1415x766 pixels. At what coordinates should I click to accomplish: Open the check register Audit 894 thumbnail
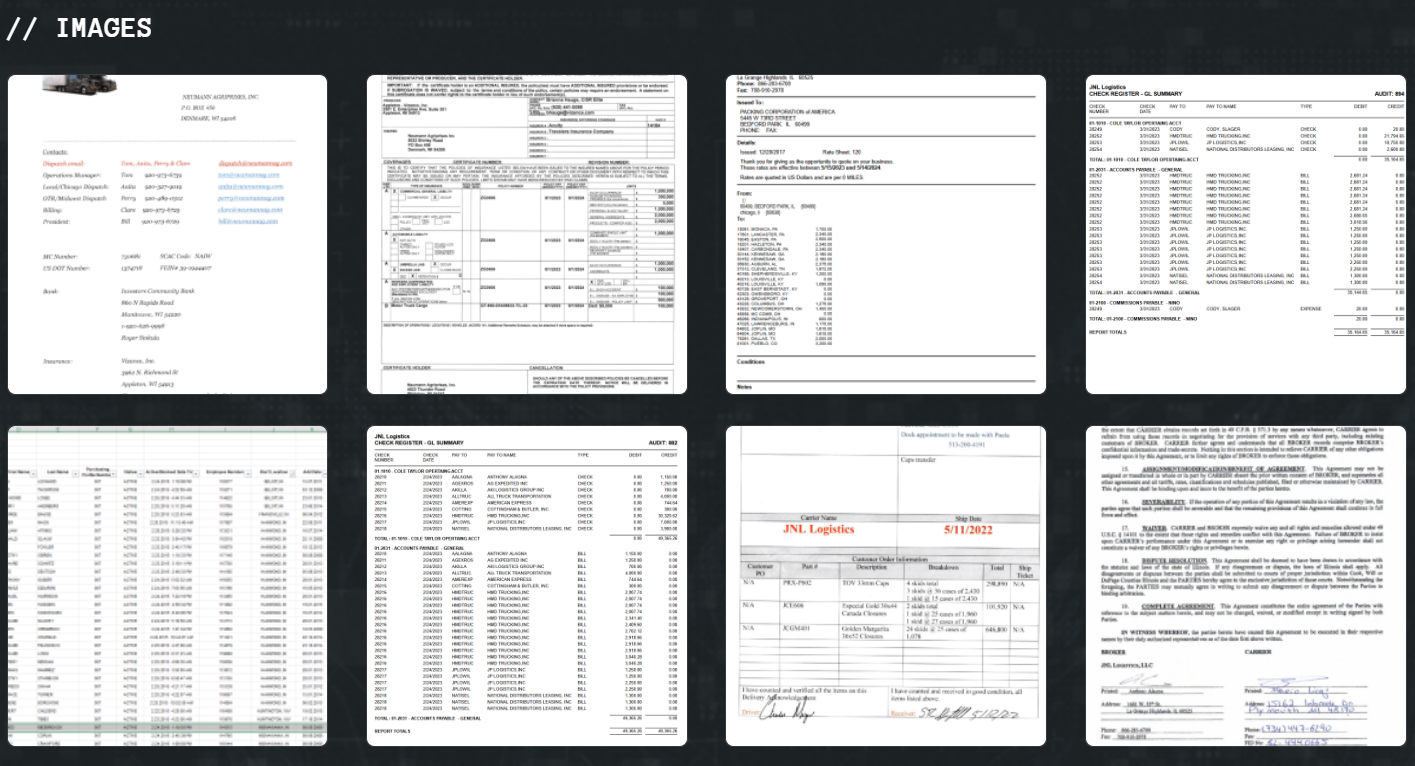click(1246, 234)
